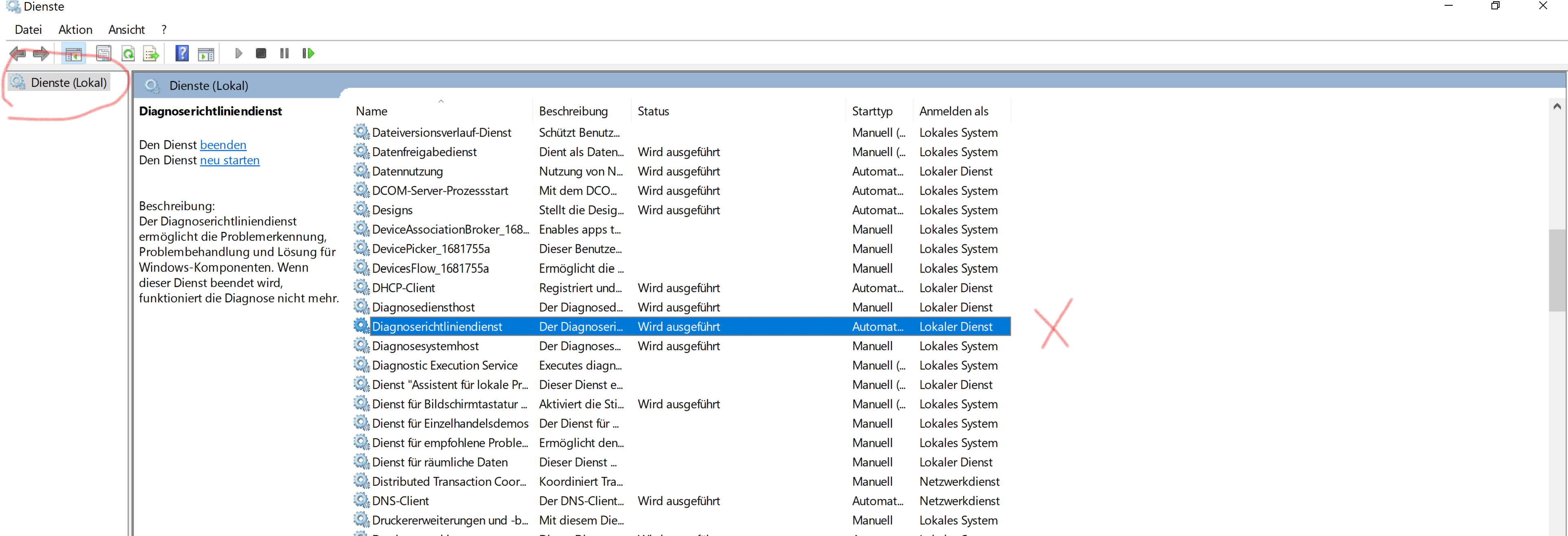The width and height of the screenshot is (1568, 536).
Task: Toggle the show/hide action pane icon
Action: 206,54
